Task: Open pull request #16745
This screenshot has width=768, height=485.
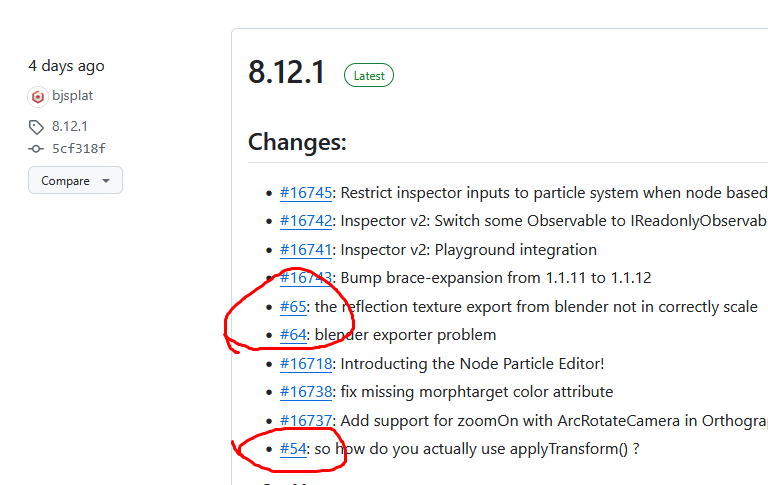Action: pos(305,193)
